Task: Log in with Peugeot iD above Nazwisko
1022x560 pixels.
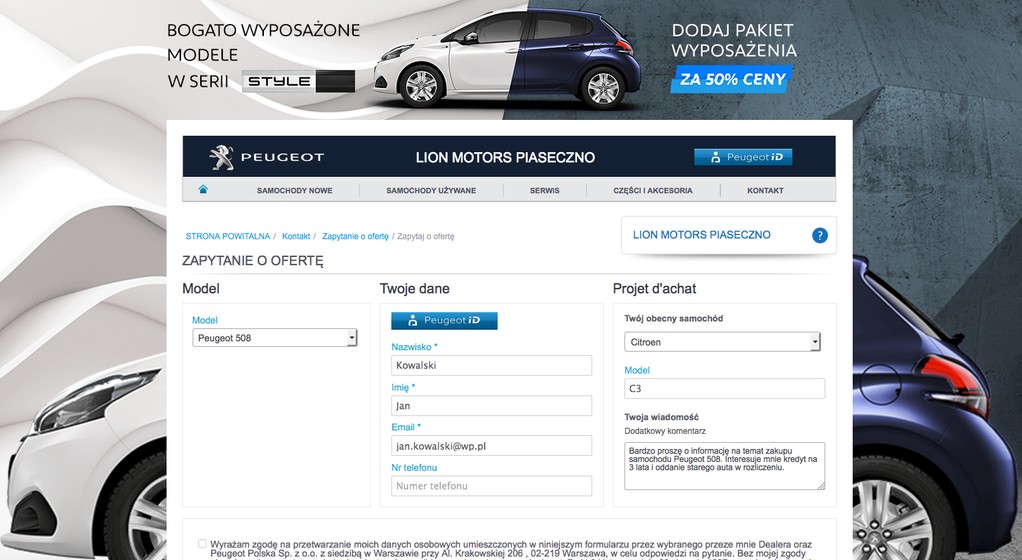Action: click(445, 320)
